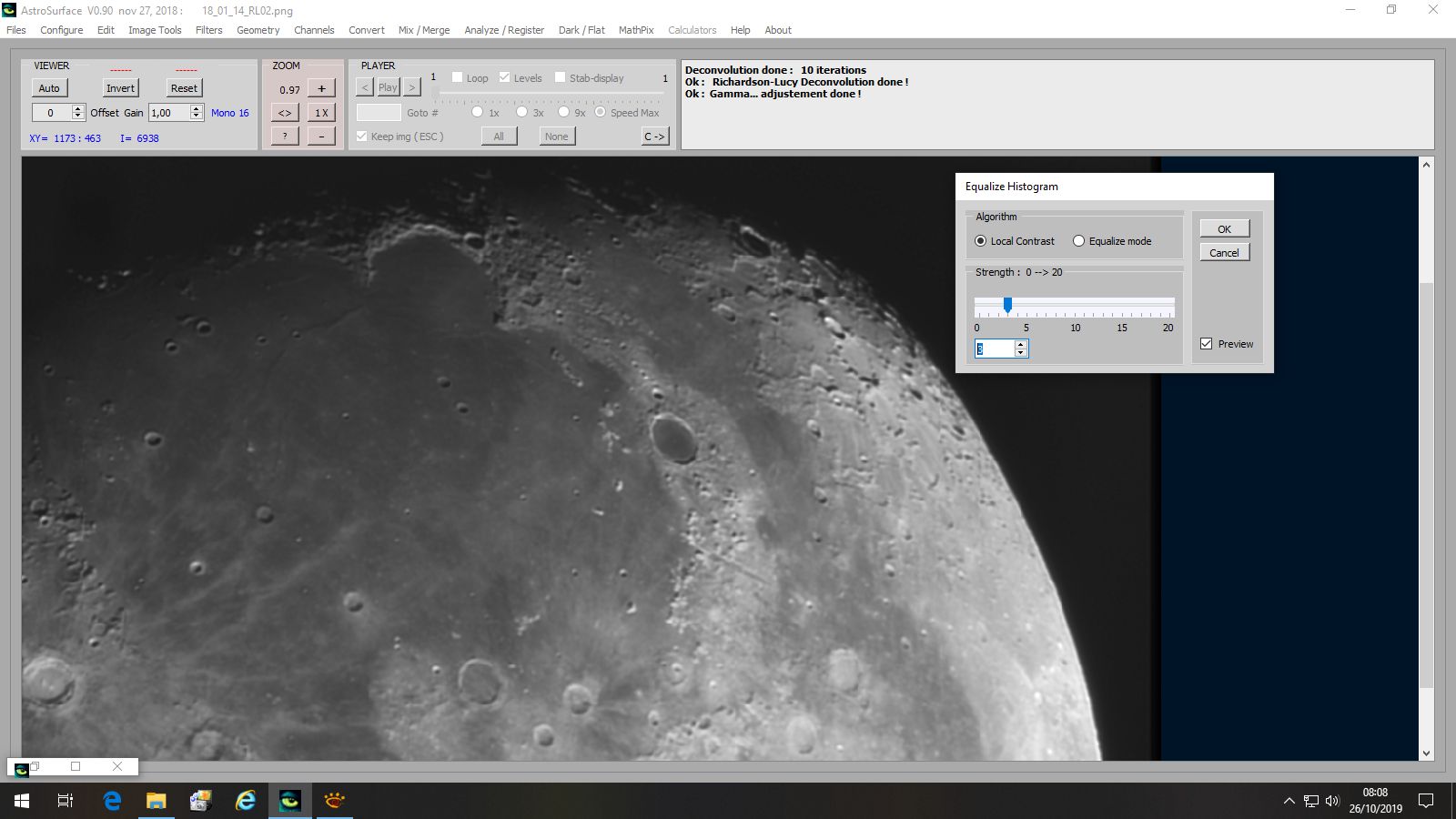The width and height of the screenshot is (1456, 819).
Task: Click the Strength slider handle
Action: [x=1007, y=305]
